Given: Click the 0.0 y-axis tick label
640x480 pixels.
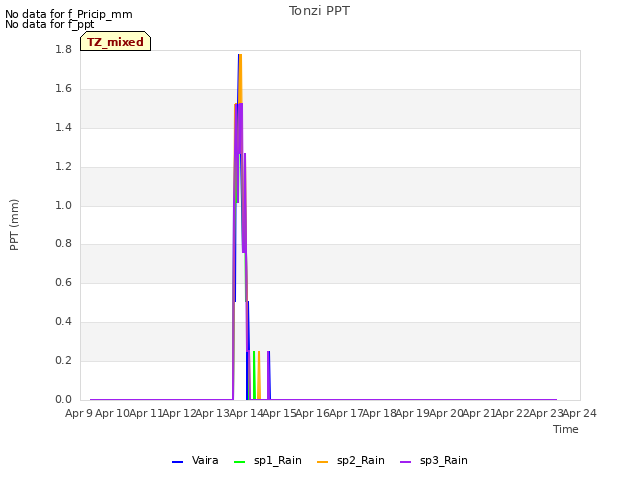Looking at the screenshot, I should (x=63, y=400).
